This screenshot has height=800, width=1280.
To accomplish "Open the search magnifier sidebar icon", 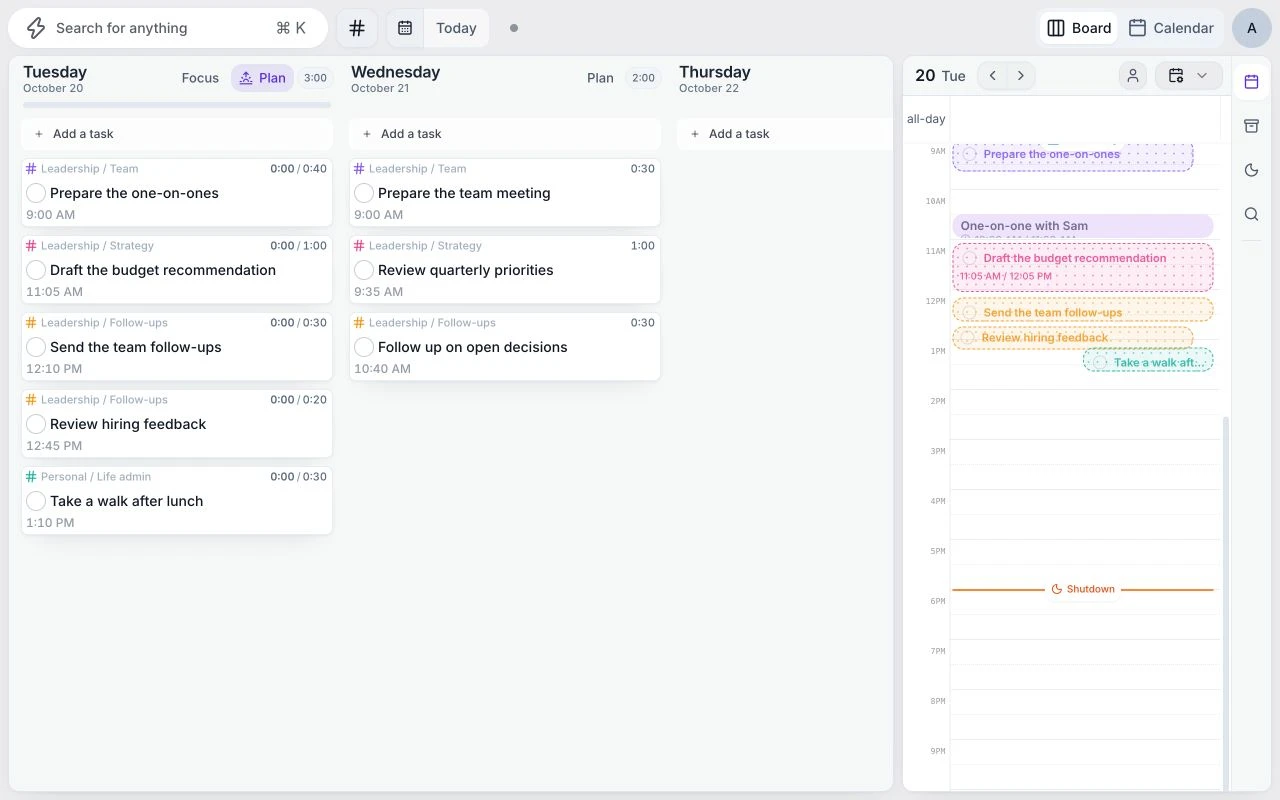I will coord(1251,214).
